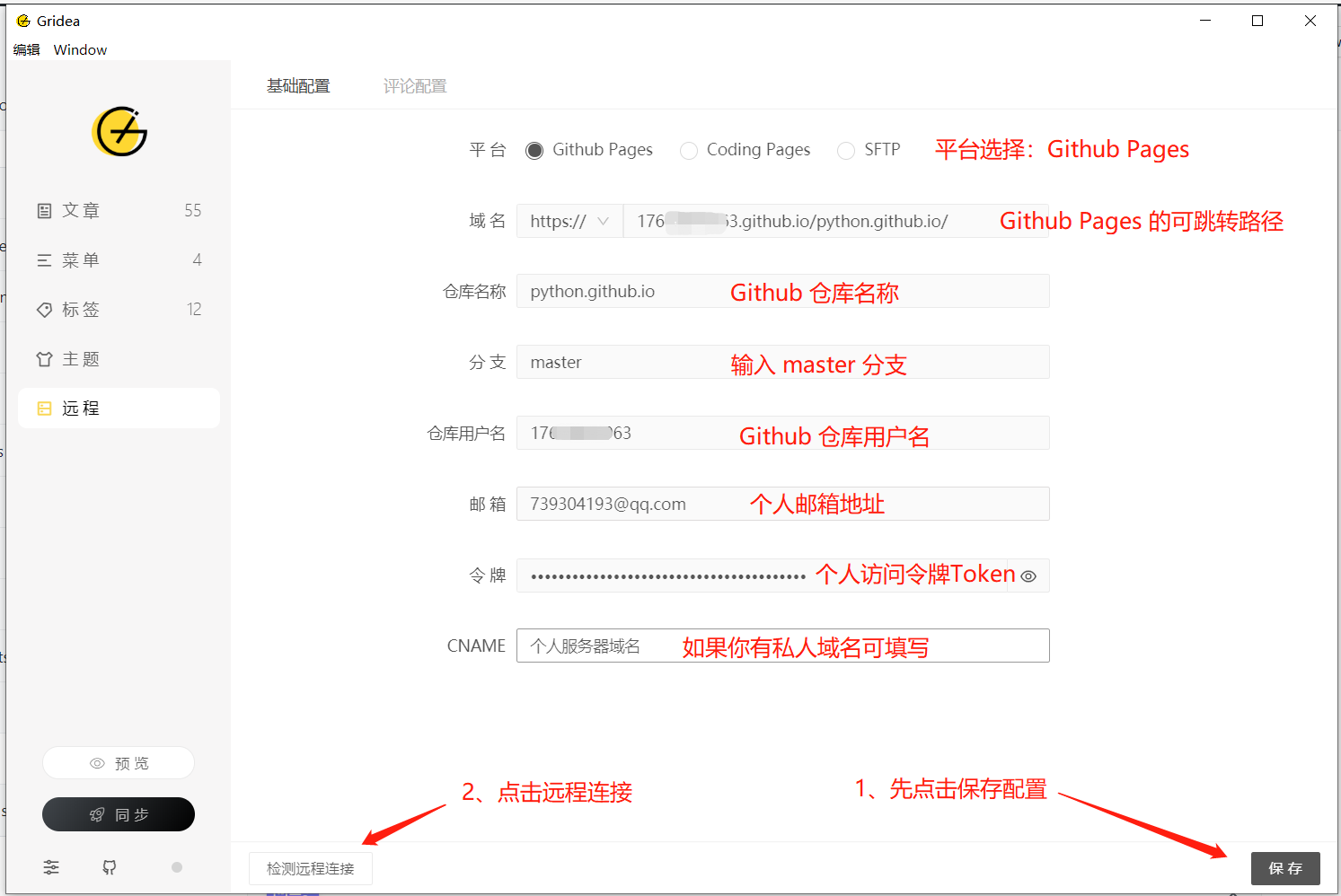The height and width of the screenshot is (896, 1341).
Task: Toggle token visibility with the eye icon
Action: [1028, 575]
